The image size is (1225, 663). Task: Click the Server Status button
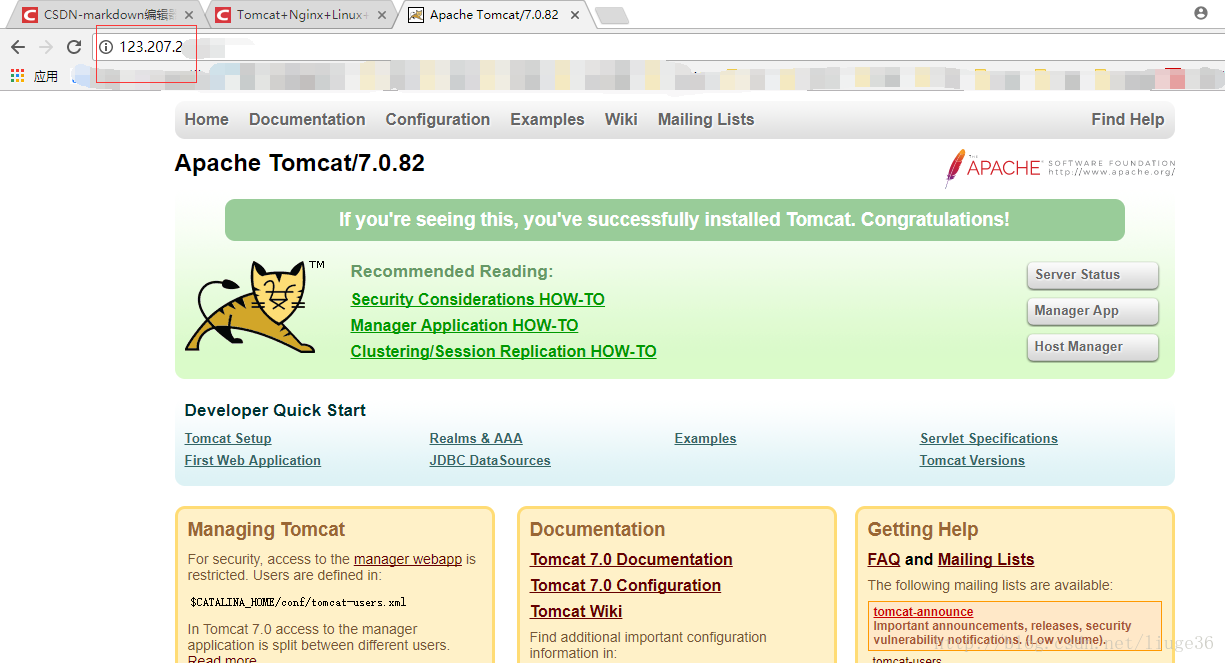(1092, 275)
